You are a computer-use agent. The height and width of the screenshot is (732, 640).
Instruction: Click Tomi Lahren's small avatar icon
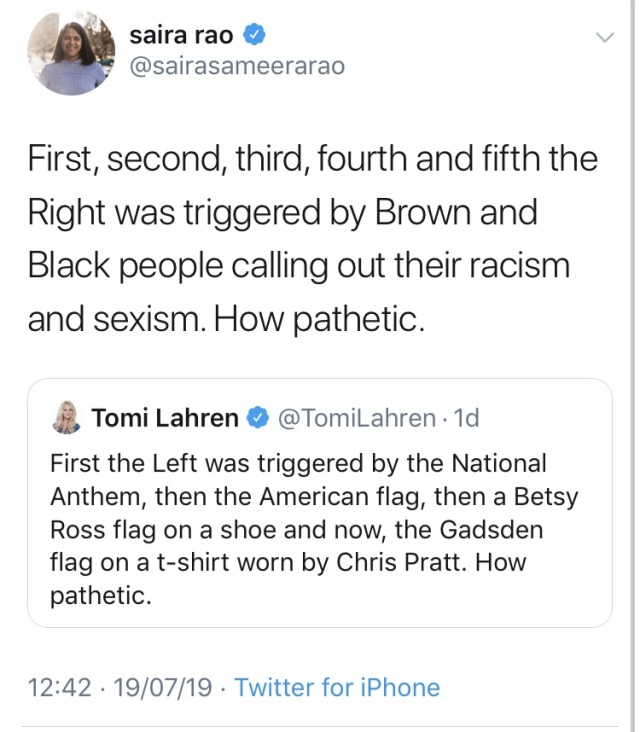coord(66,418)
